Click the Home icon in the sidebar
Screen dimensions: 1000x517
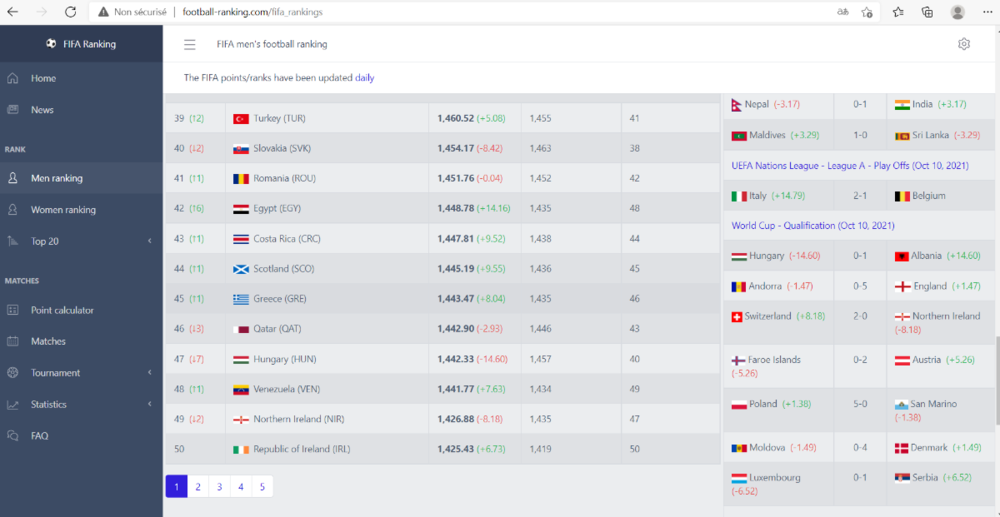point(13,78)
